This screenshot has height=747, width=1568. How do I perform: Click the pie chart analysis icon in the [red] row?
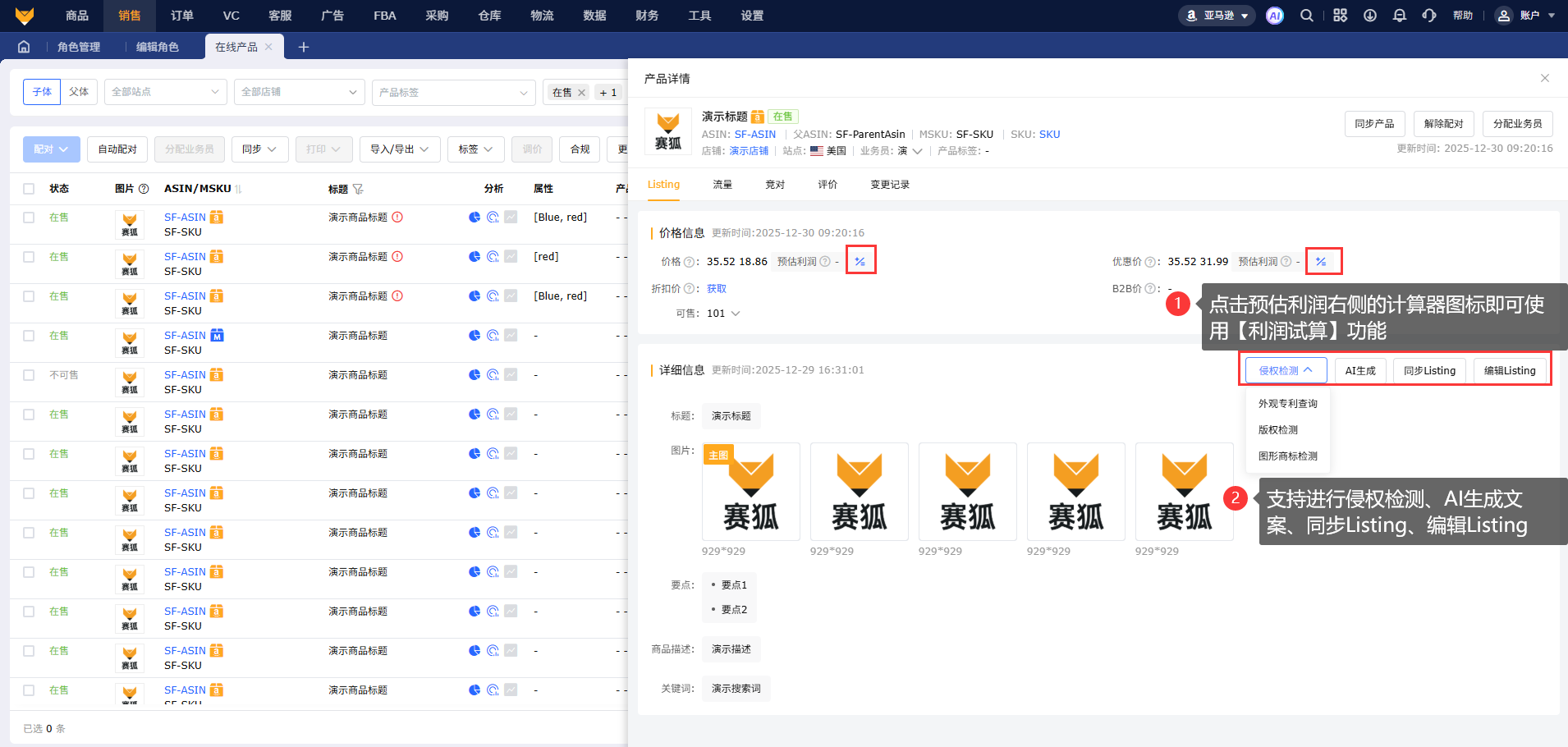(475, 256)
